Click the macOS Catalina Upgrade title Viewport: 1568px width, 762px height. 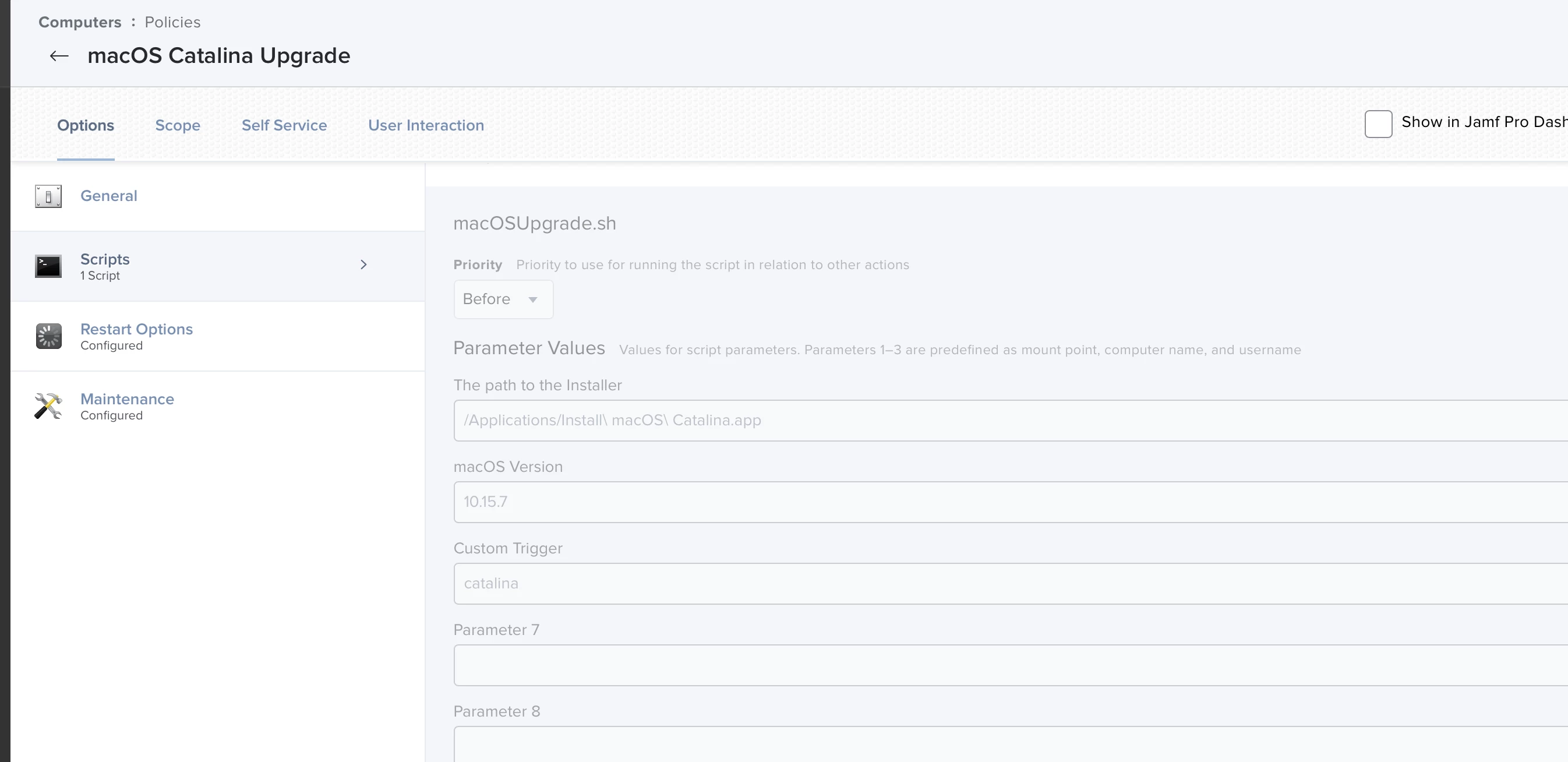coord(219,55)
